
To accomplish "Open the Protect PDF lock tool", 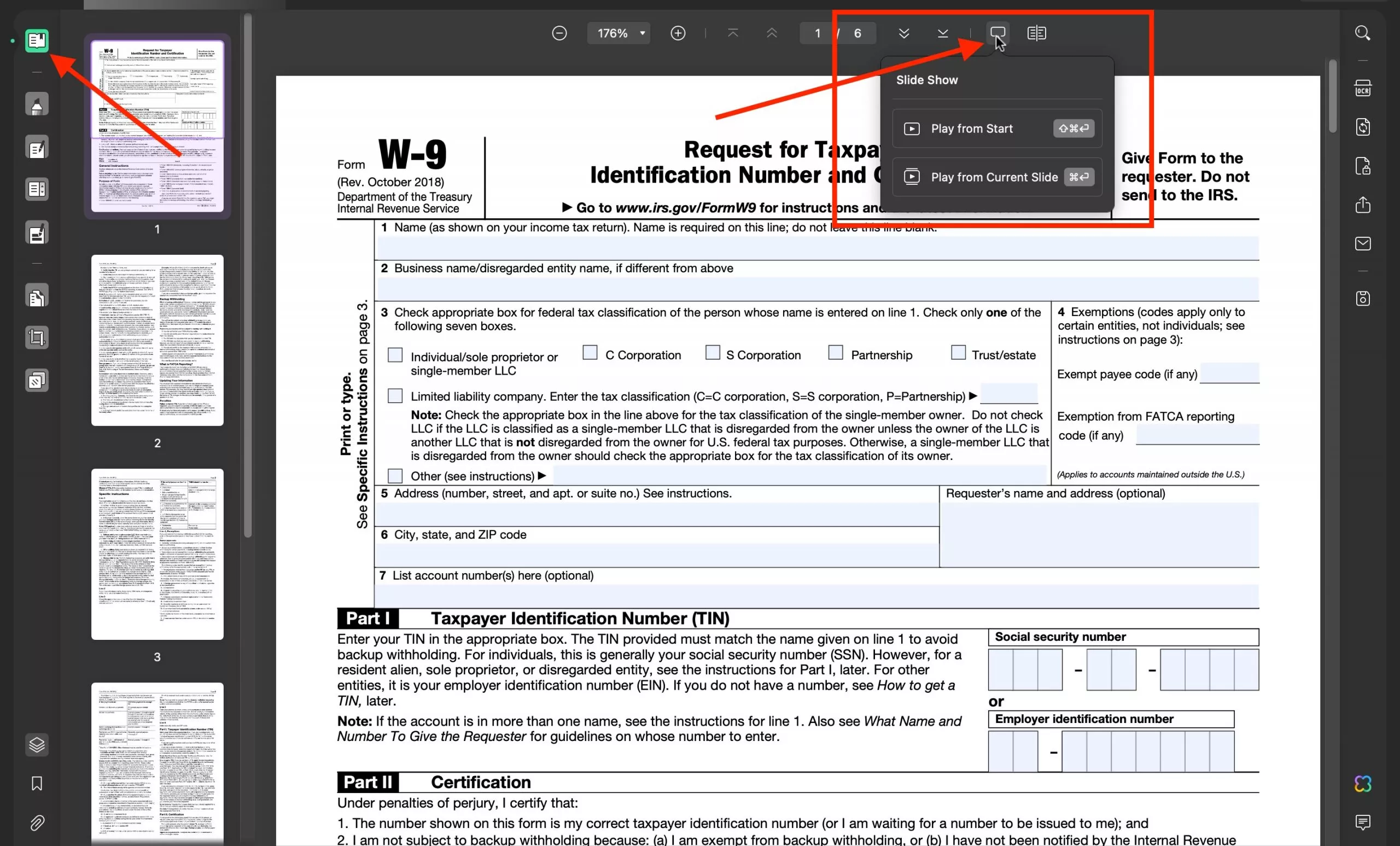I will tap(1362, 166).
